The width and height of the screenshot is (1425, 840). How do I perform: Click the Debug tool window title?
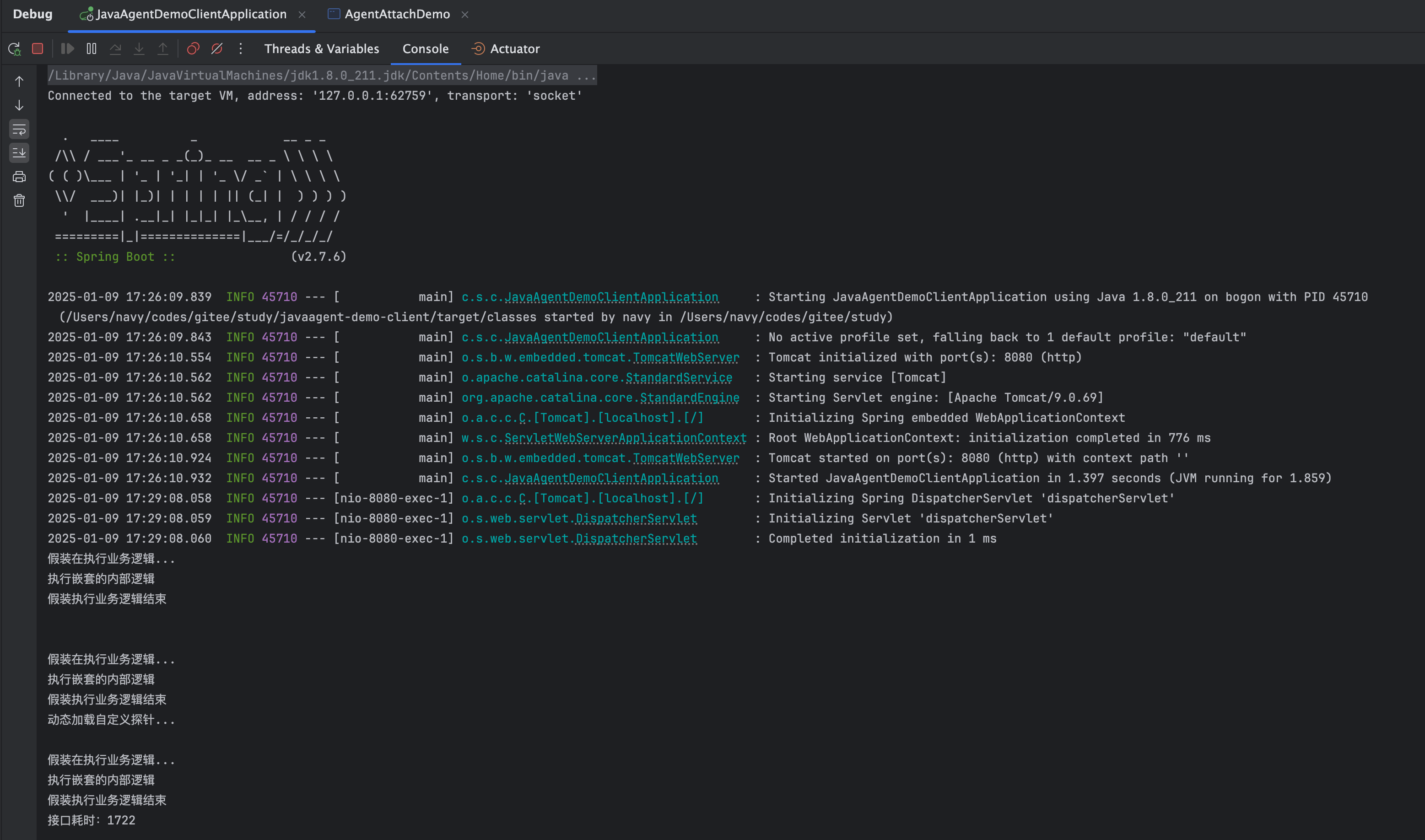point(32,14)
